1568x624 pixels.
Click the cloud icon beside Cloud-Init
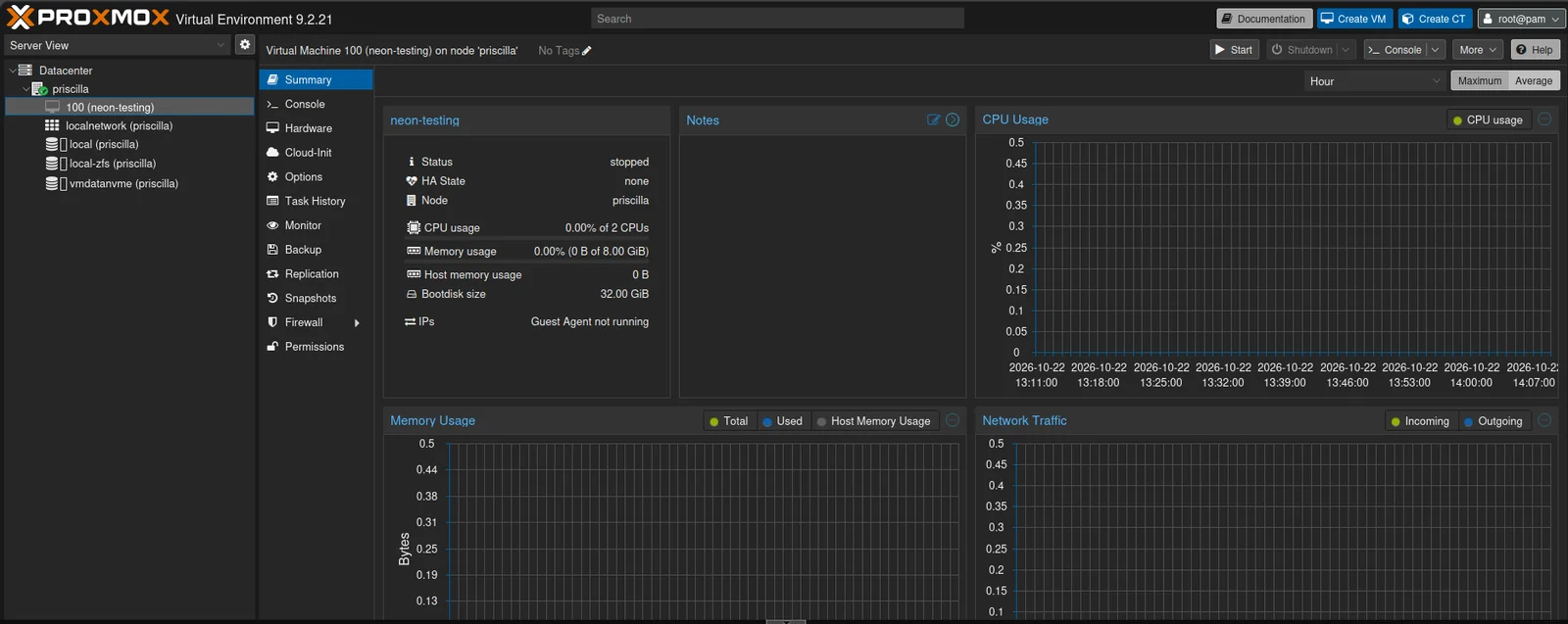click(x=272, y=153)
